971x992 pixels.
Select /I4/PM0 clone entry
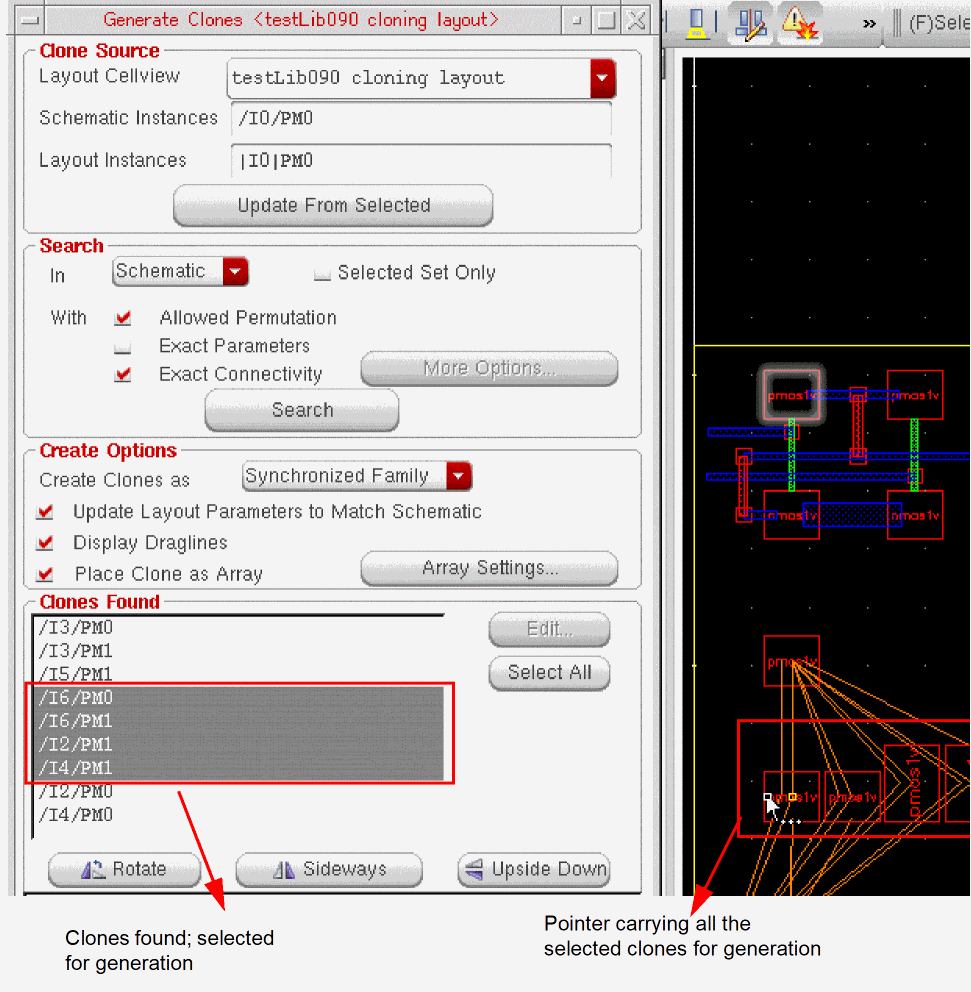point(76,815)
